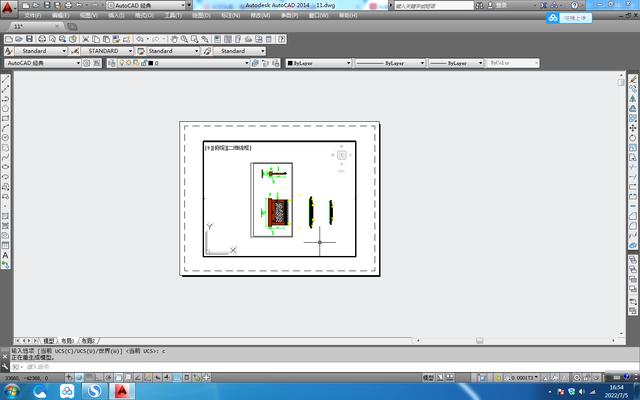Click the AutoCAD application logo button
Viewport: 640px width, 400px height.
point(8,6)
